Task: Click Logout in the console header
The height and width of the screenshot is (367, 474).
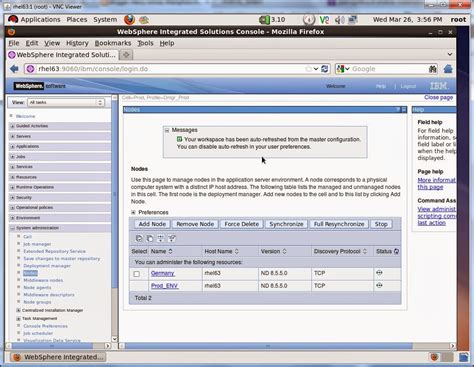Action: (408, 86)
